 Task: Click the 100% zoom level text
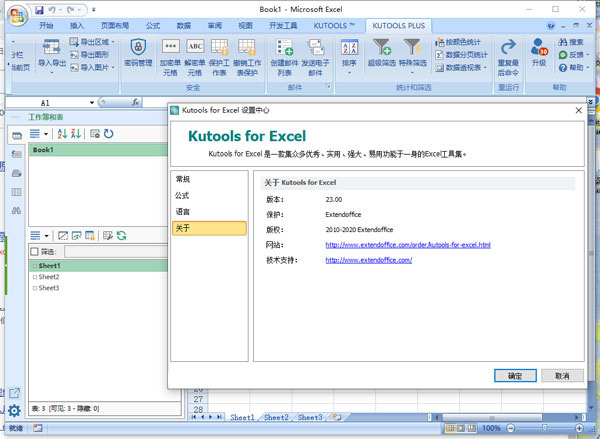[491, 428]
